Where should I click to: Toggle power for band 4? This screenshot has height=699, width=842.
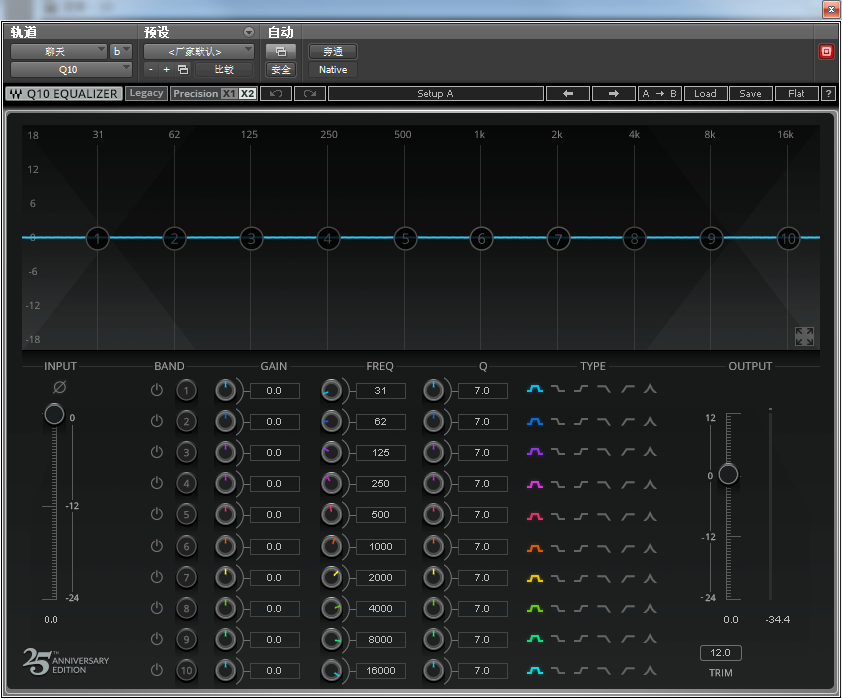tap(157, 484)
